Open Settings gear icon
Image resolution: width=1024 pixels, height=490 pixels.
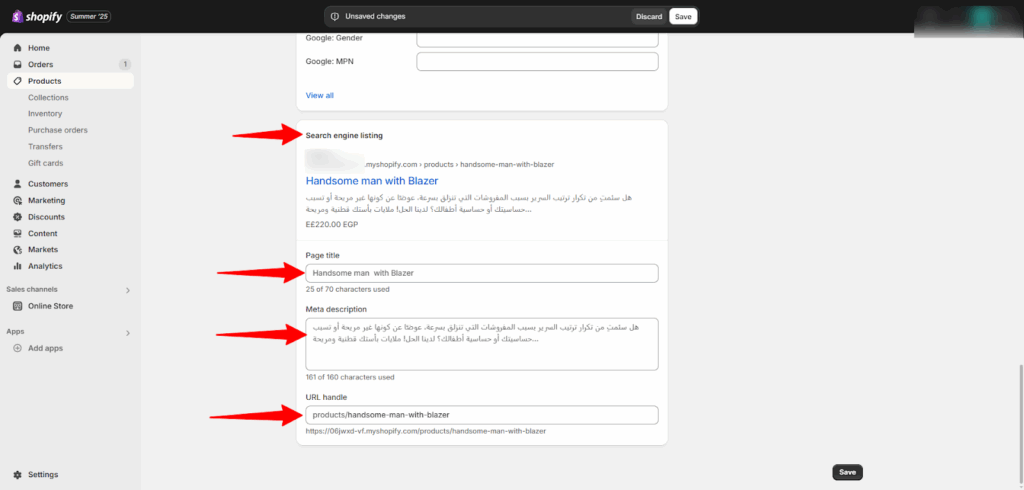(x=18, y=475)
